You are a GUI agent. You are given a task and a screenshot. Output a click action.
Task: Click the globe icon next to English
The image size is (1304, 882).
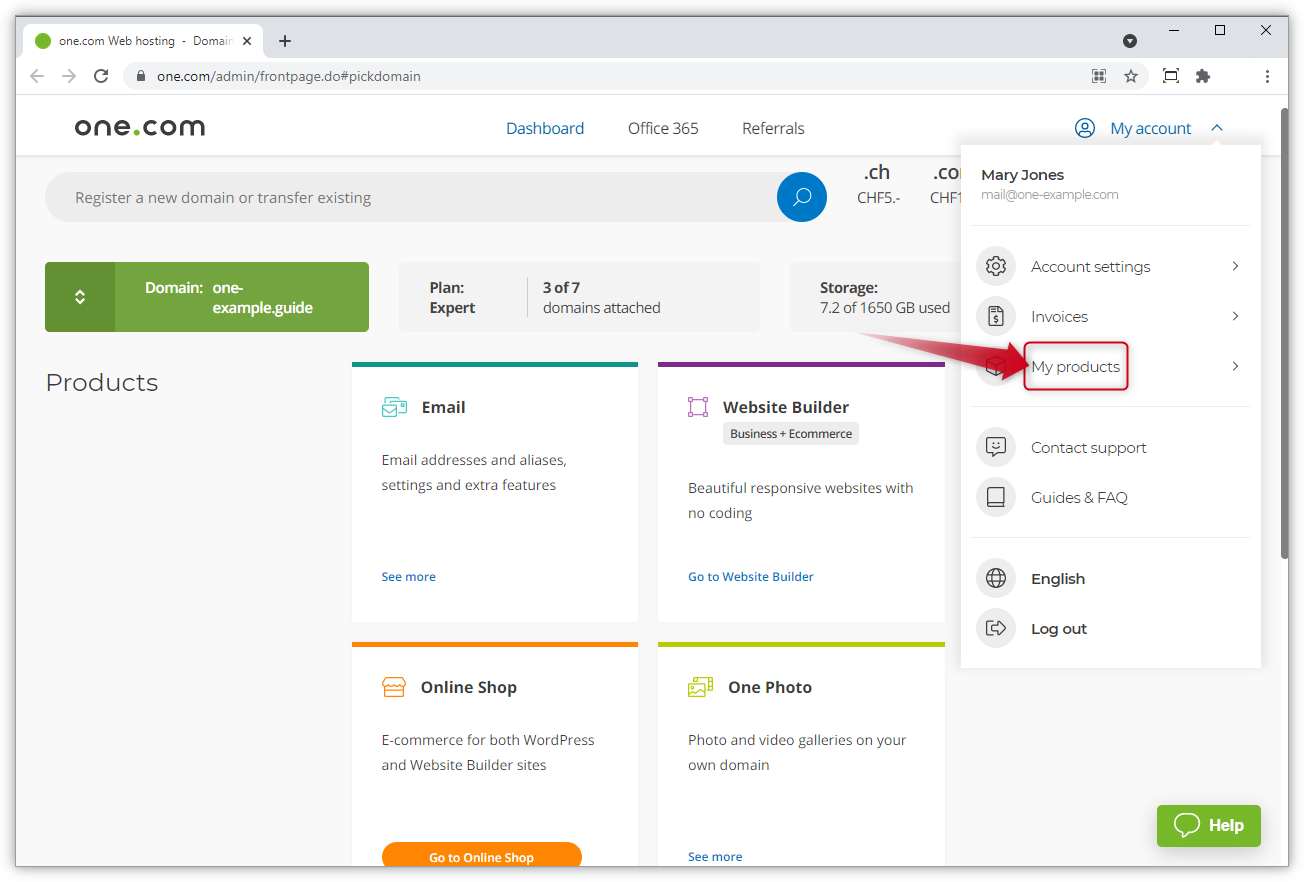coord(995,578)
